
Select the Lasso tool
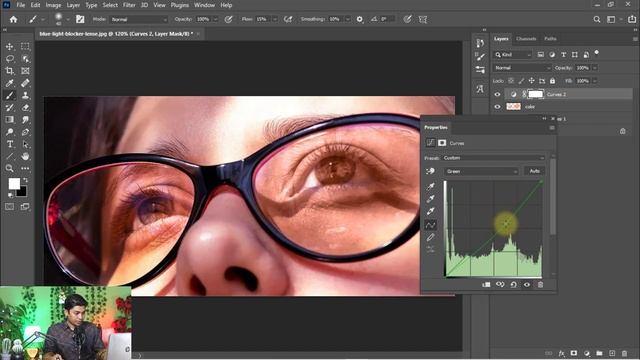[9, 59]
